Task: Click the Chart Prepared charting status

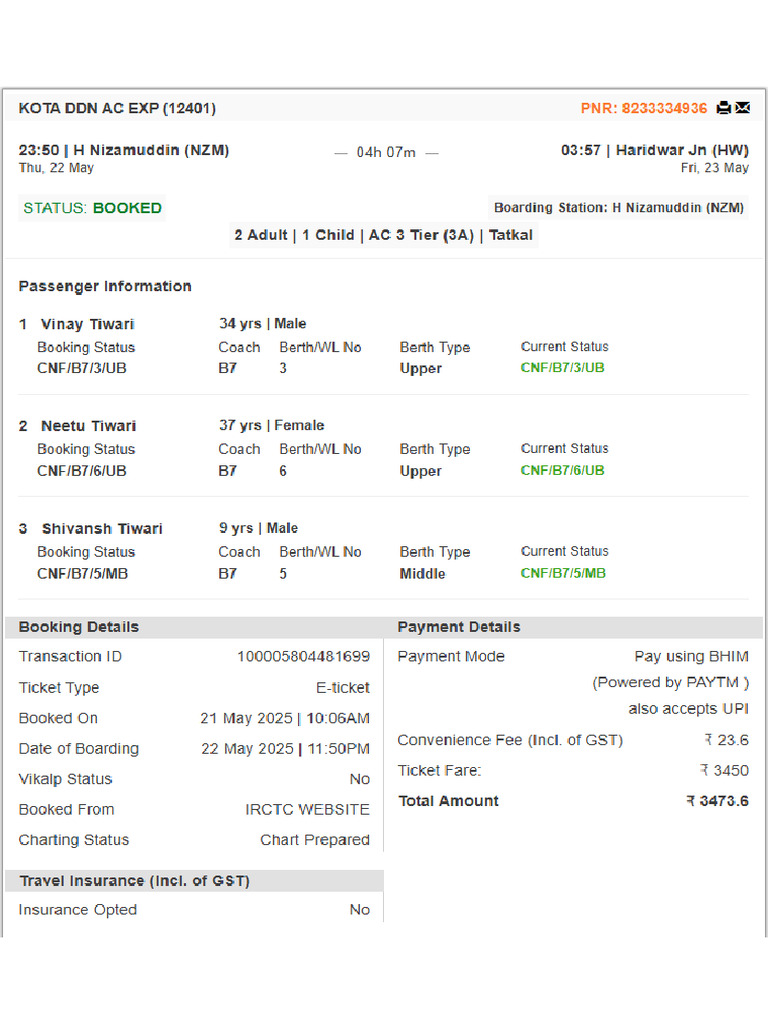Action: point(315,840)
